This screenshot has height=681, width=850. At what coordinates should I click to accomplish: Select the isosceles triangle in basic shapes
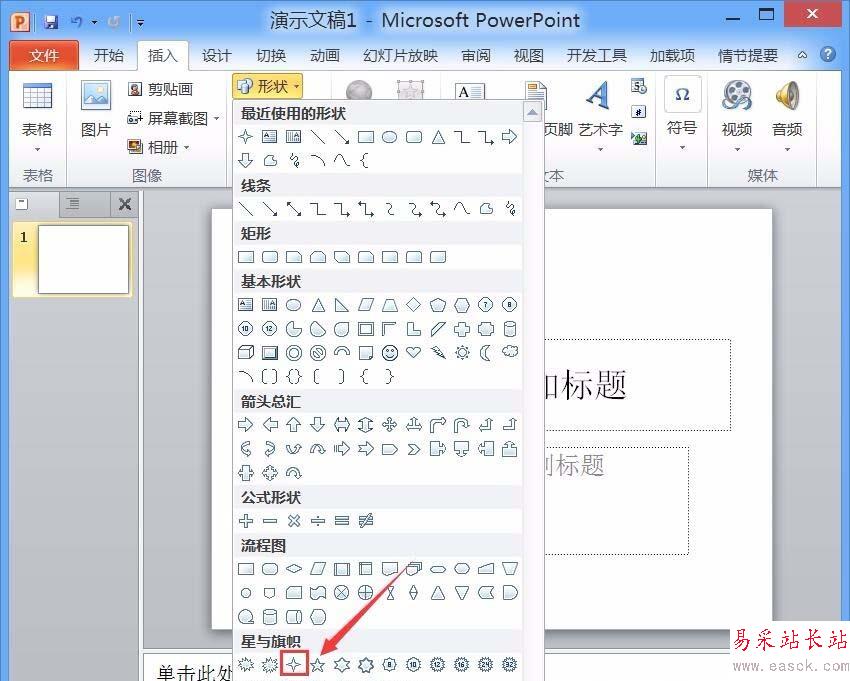point(318,305)
